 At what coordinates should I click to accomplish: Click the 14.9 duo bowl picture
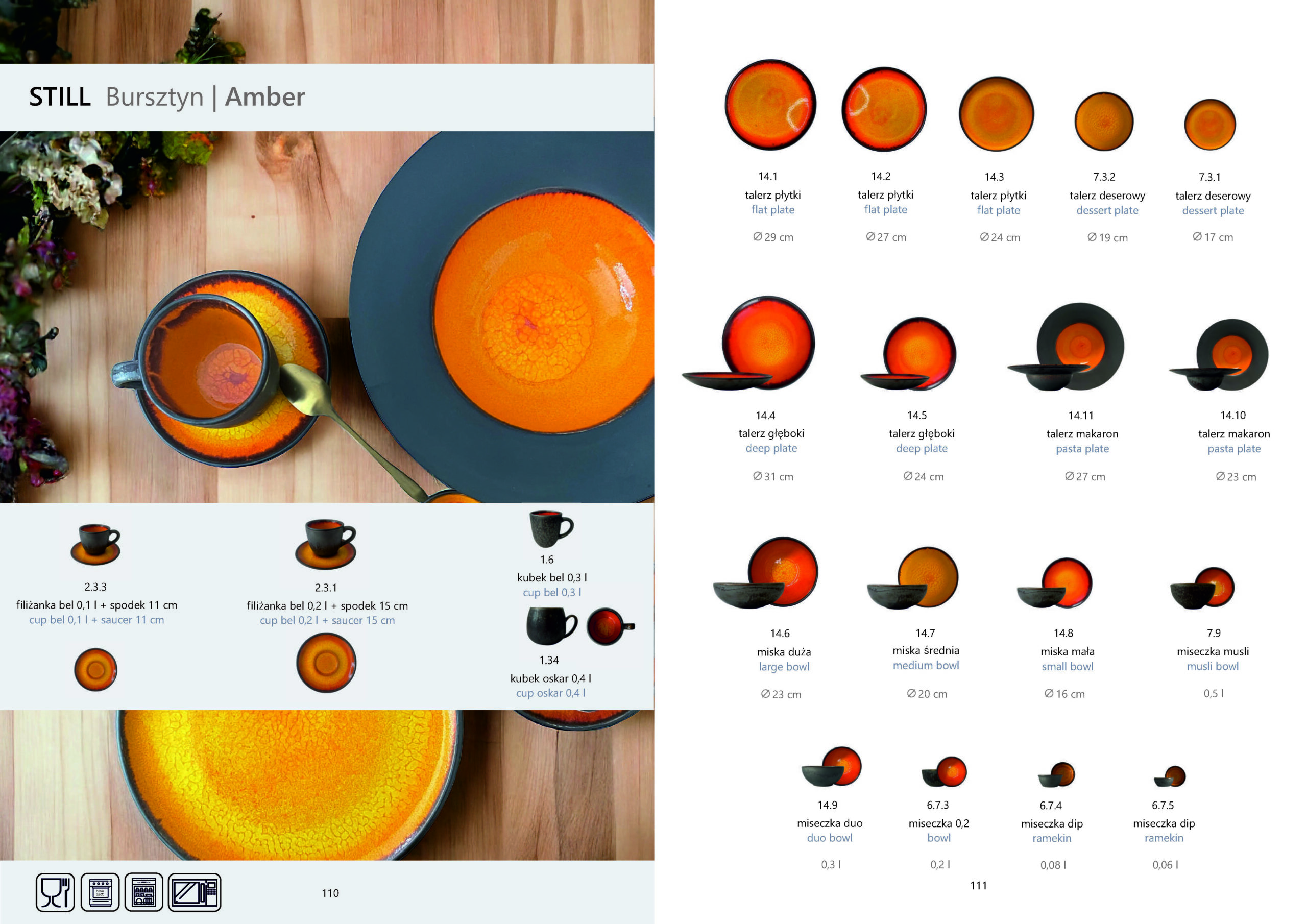(x=831, y=767)
